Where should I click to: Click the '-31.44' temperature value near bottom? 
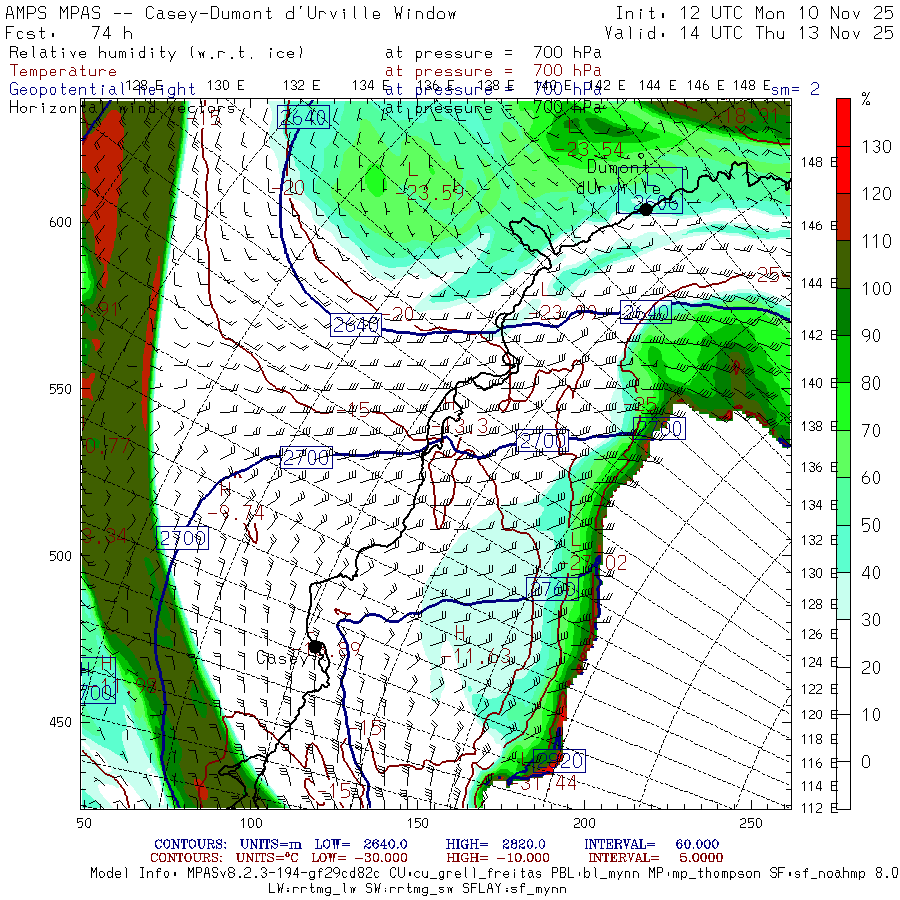[542, 783]
